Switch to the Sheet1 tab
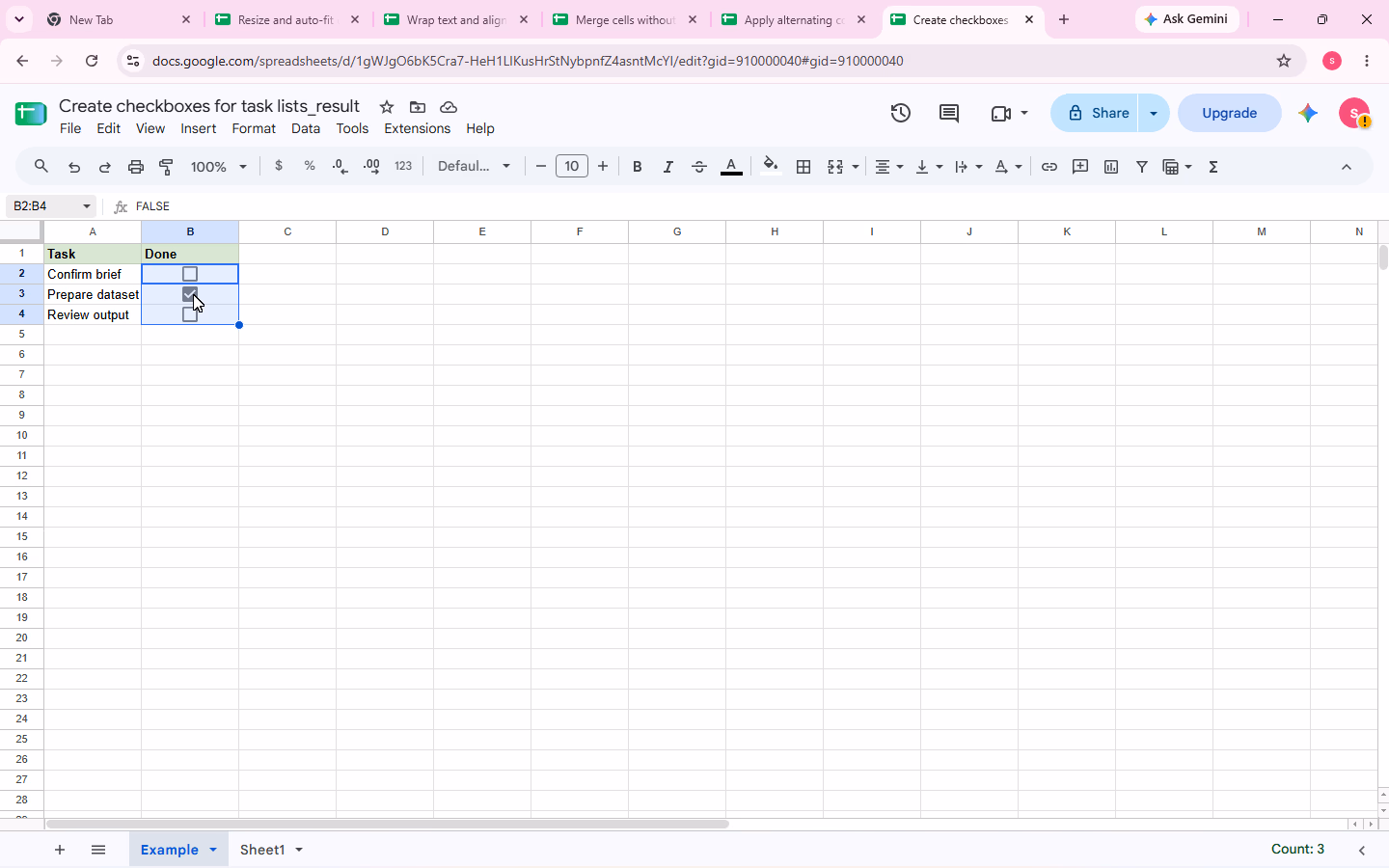Image resolution: width=1389 pixels, height=868 pixels. pyautogui.click(x=262, y=850)
